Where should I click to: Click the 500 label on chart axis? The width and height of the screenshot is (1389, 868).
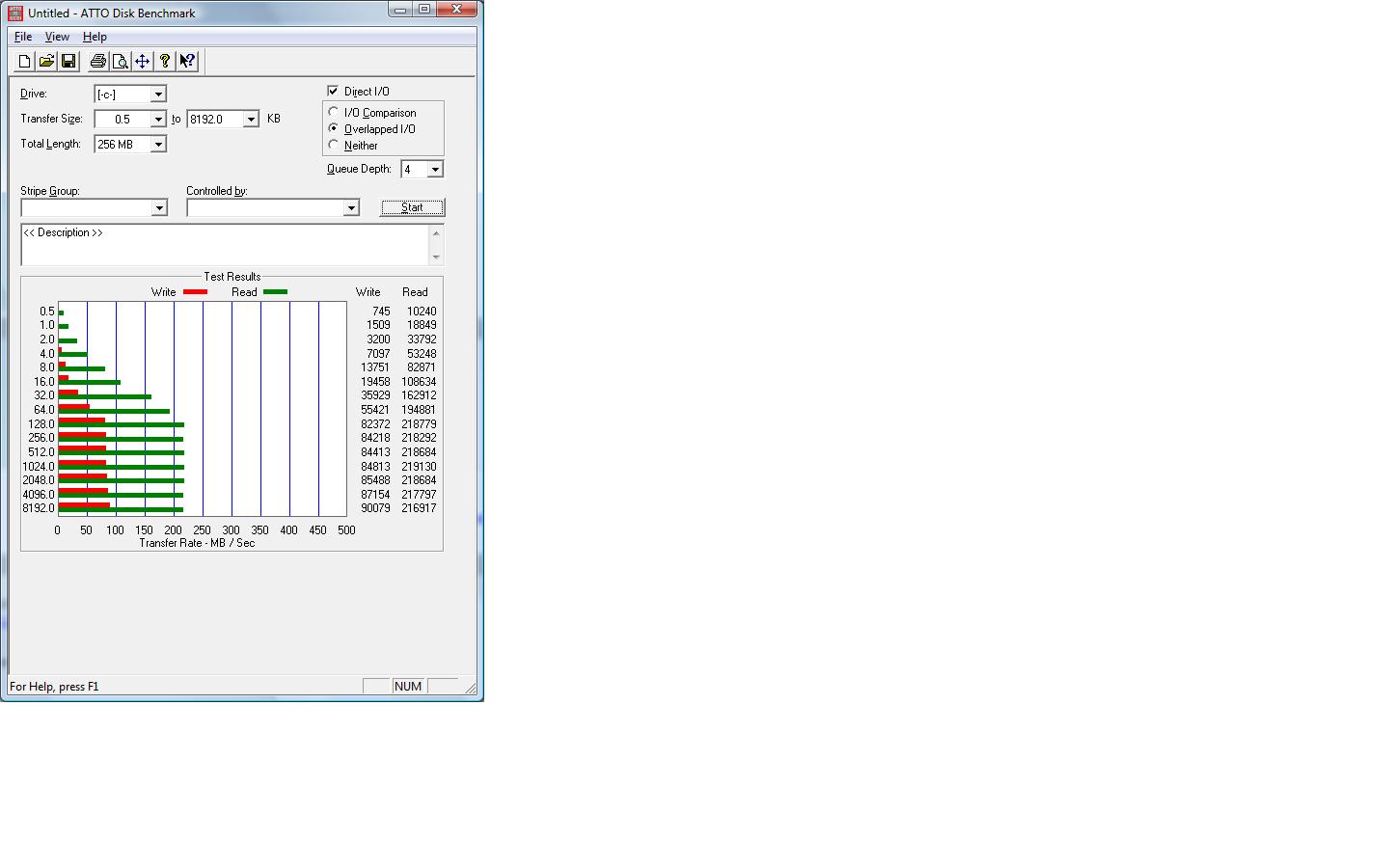pos(346,530)
